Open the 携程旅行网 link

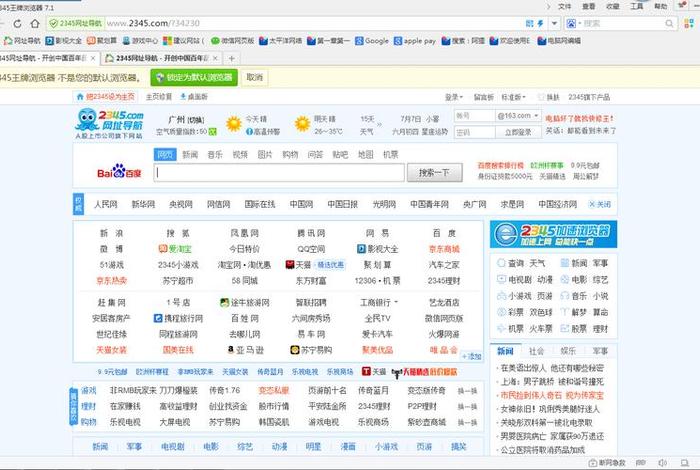[x=178, y=318]
